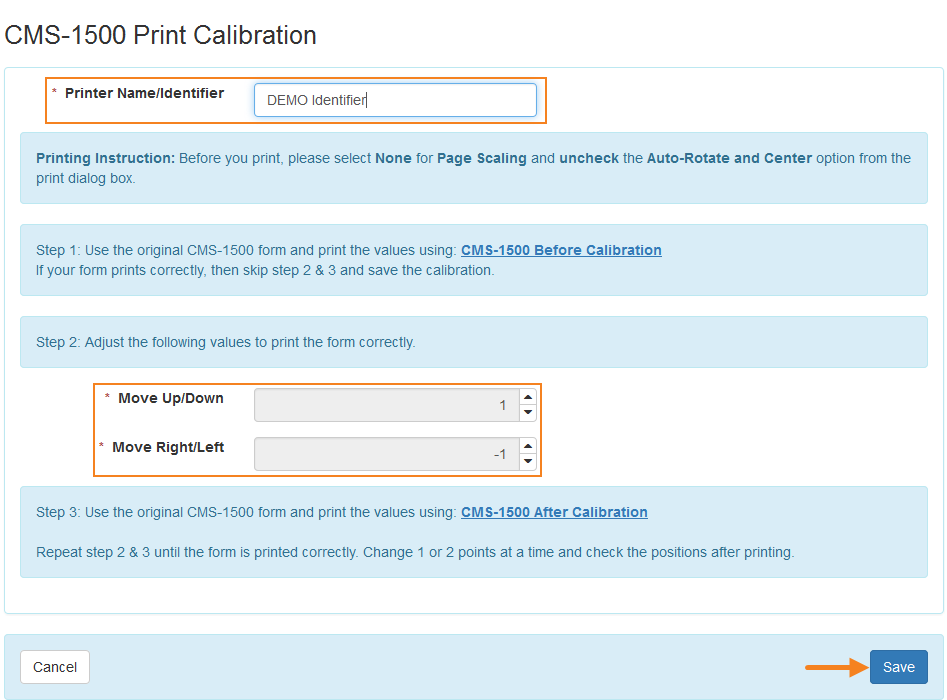
Task: Click the Repeat step 2 & 3 note
Action: point(415,553)
